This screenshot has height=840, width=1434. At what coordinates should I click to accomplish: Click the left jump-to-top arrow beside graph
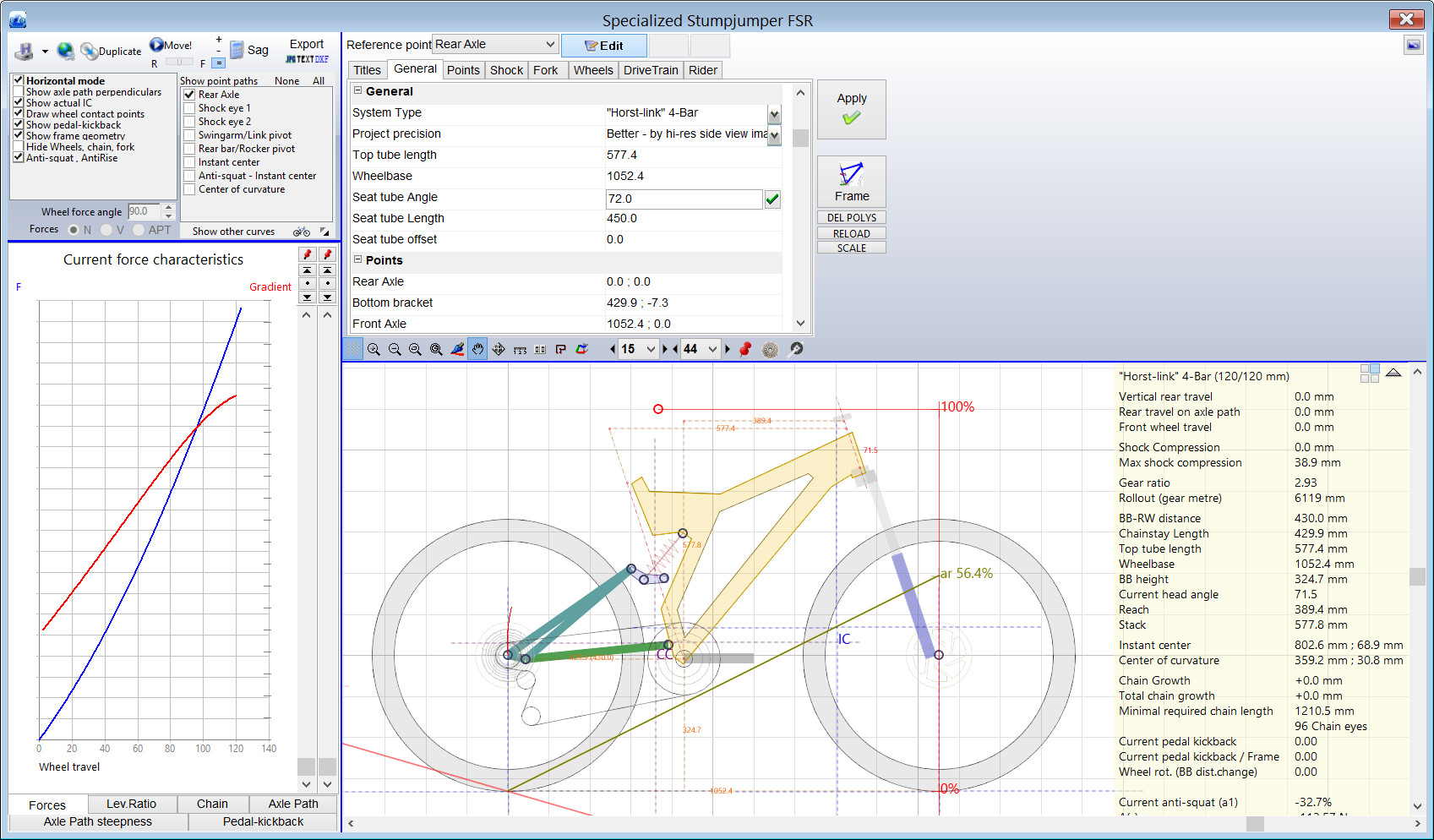308,270
